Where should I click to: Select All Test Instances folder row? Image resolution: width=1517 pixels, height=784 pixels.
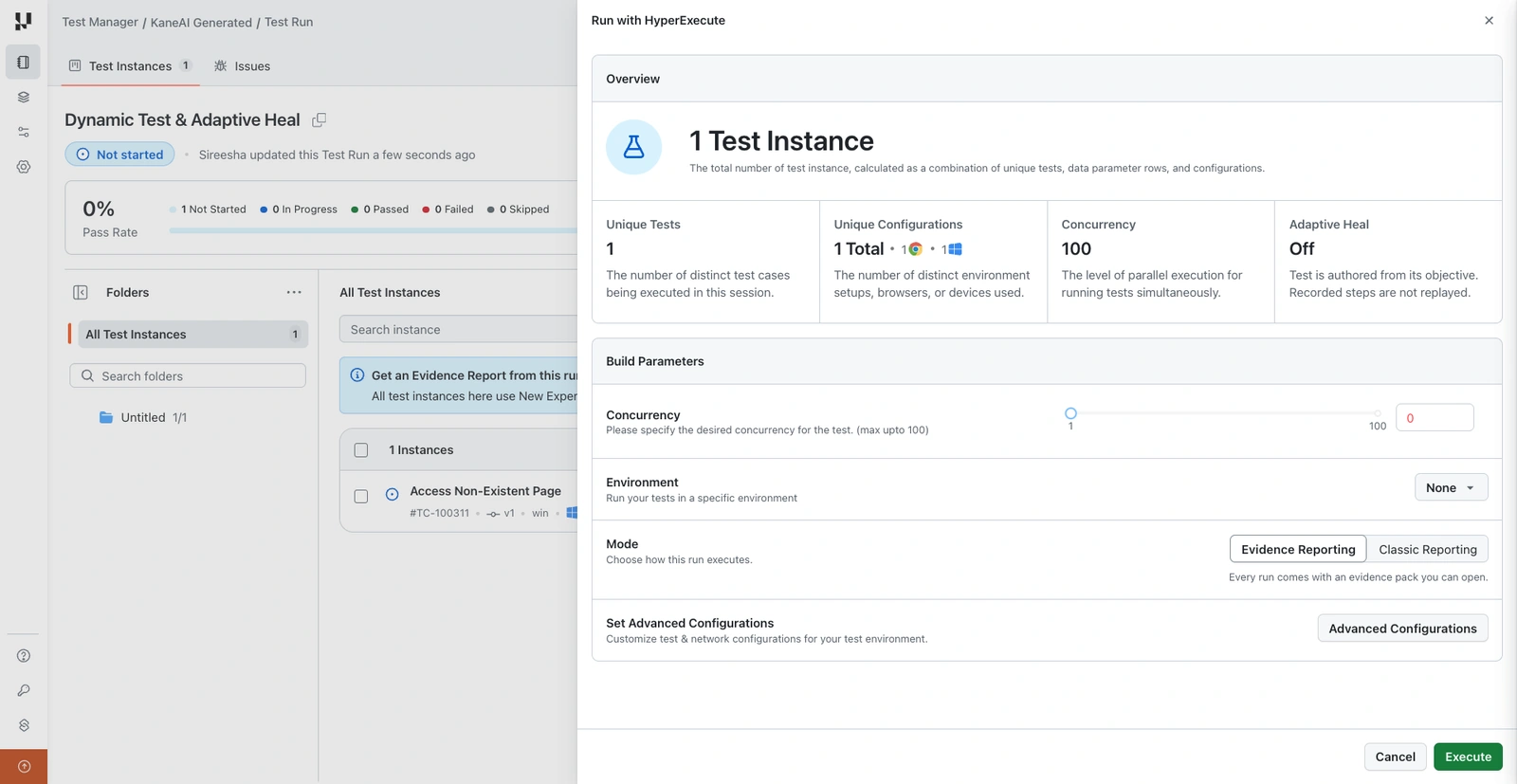pos(192,335)
